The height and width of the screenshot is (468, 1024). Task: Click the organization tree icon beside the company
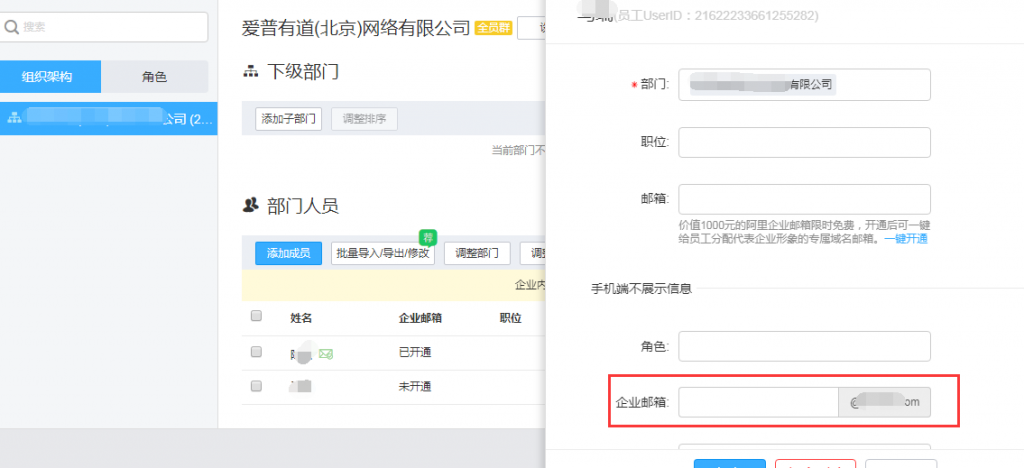click(14, 118)
